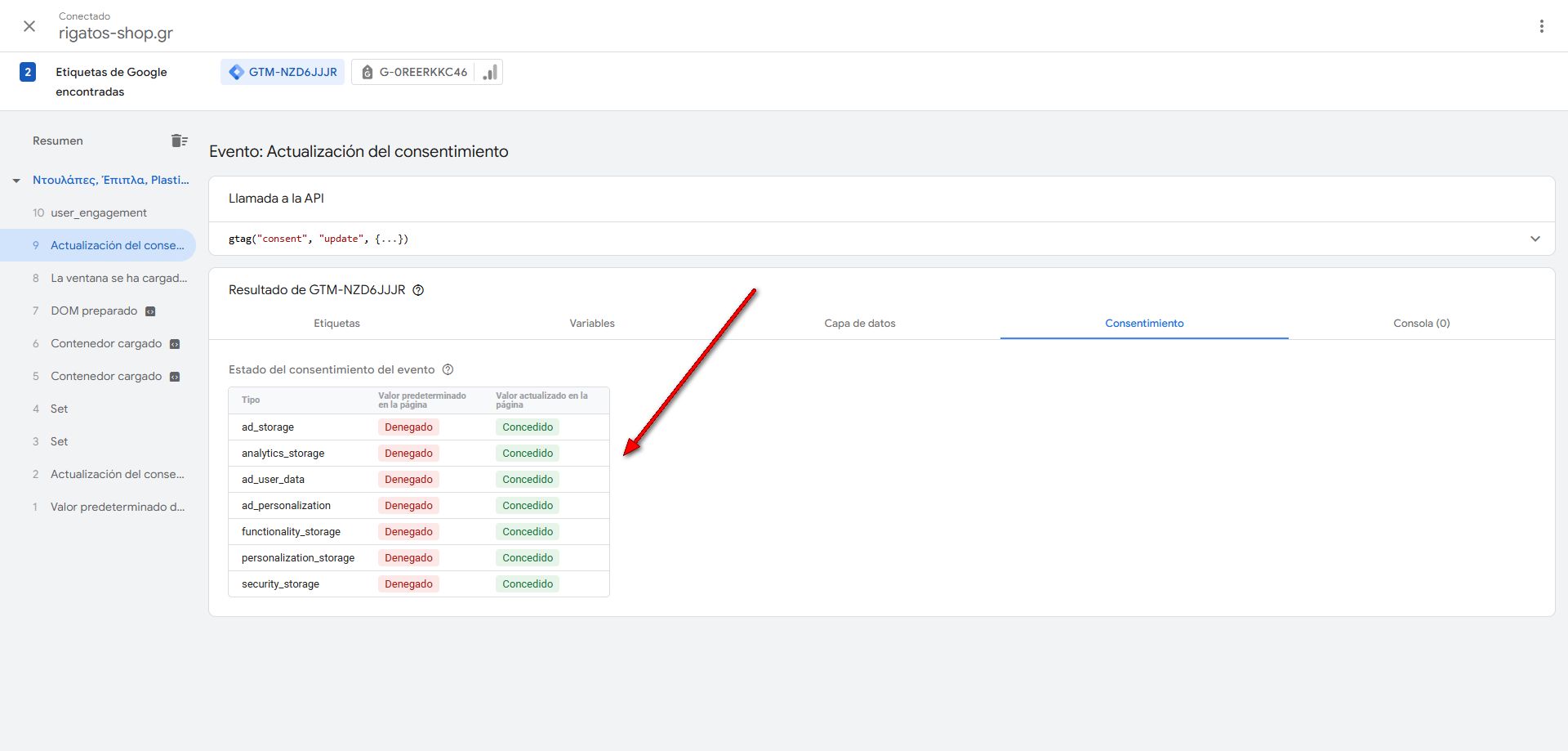Select the Ντουλάπες, Έπιπλα page entry
The image size is (1568, 751).
pyautogui.click(x=111, y=180)
